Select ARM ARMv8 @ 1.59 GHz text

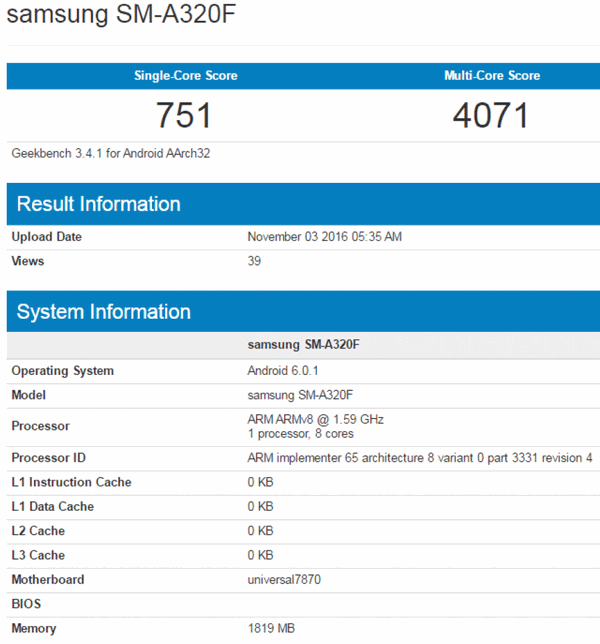click(315, 419)
